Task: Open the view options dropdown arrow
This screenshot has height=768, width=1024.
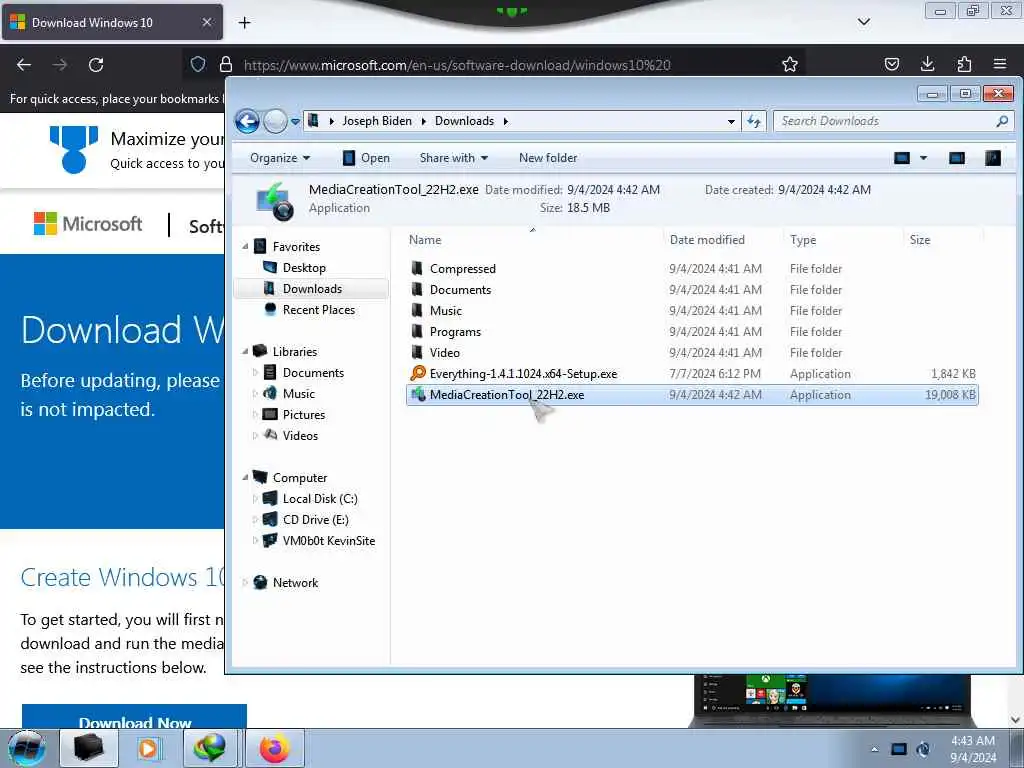Action: click(x=923, y=158)
